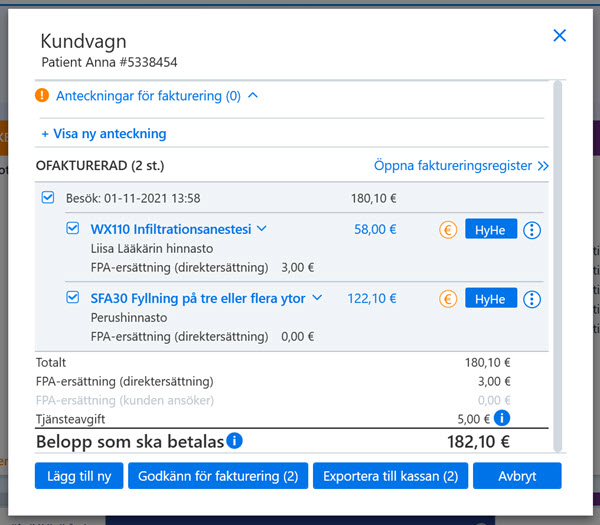The height and width of the screenshot is (525, 600).
Task: Collapse the Anteckningar för fakturering section
Action: click(x=253, y=95)
